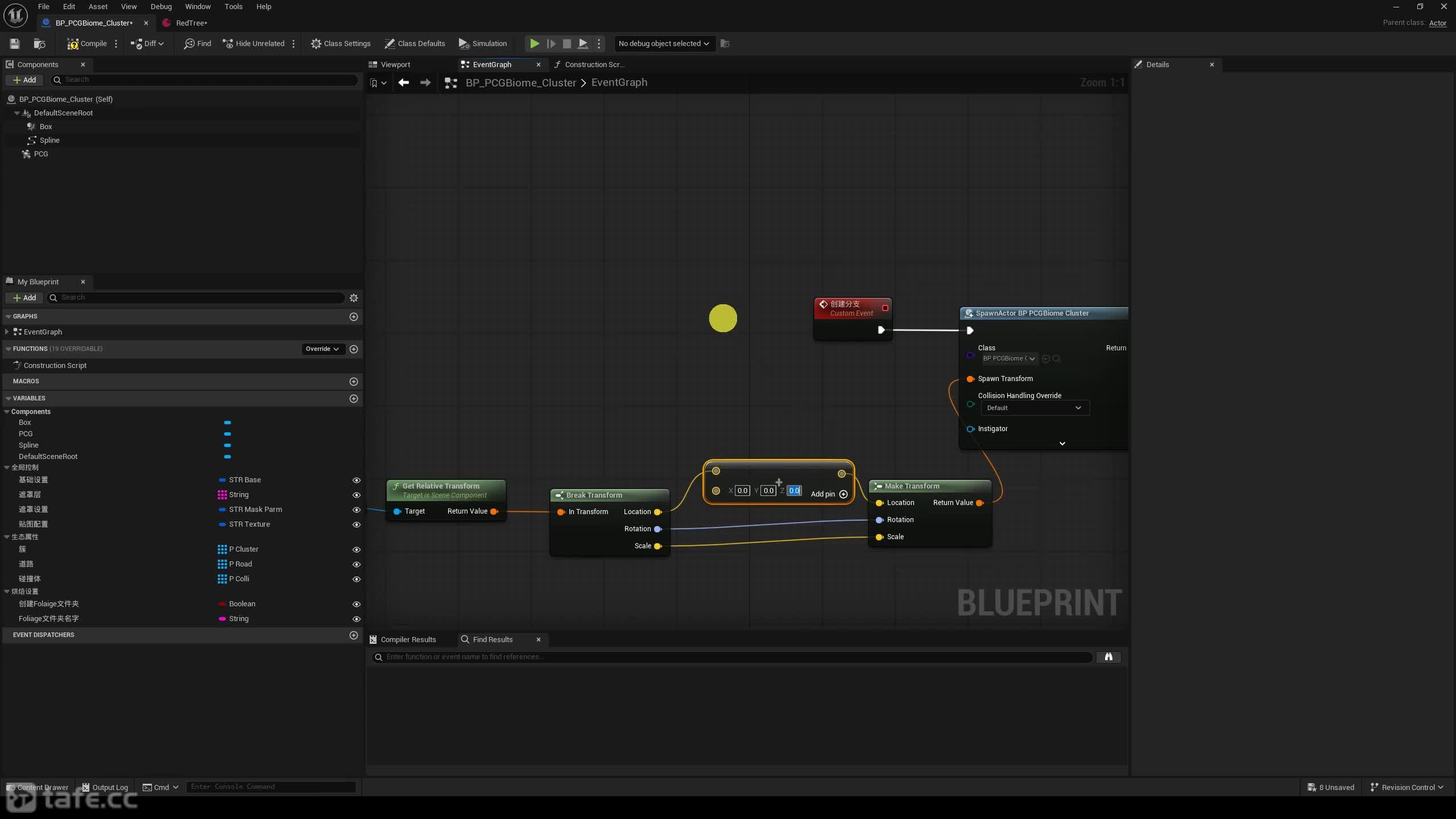Click the Components search field
The height and width of the screenshot is (819, 1456).
205,80
